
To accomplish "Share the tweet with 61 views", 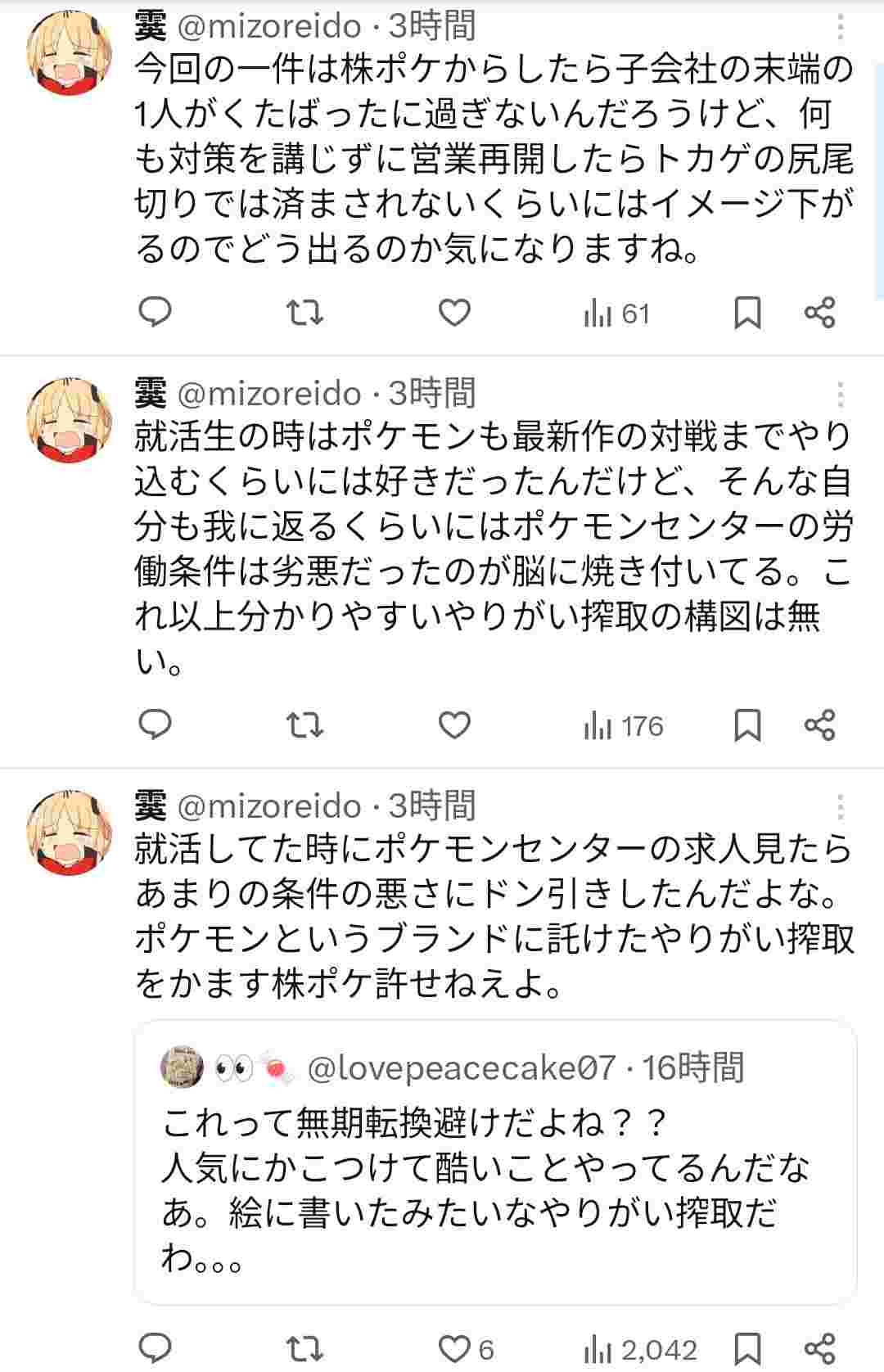I will [x=819, y=313].
